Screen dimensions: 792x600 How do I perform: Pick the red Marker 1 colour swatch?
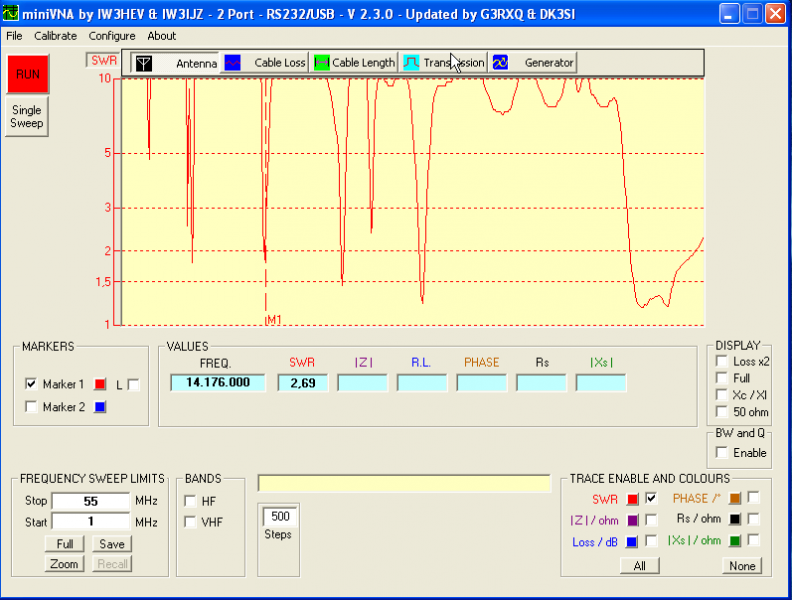[x=100, y=384]
